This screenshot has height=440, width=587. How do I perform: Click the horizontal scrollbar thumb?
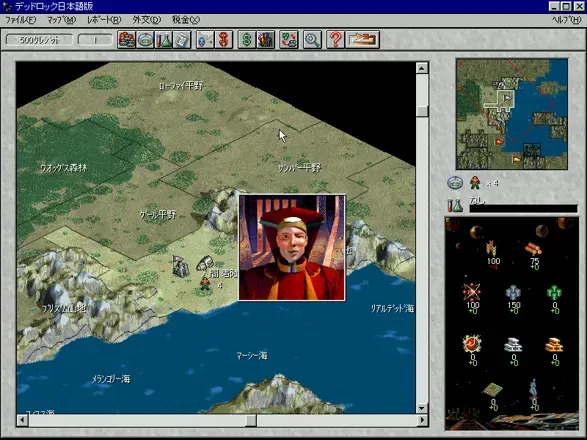pos(251,420)
